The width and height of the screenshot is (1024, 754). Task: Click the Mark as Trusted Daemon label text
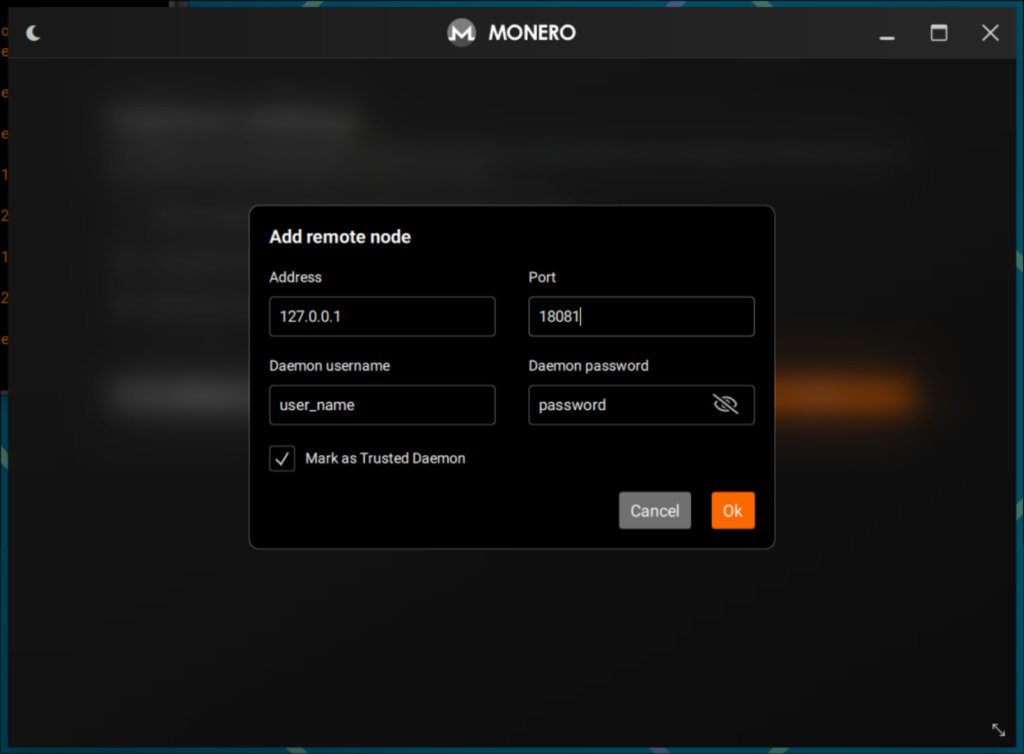pyautogui.click(x=385, y=458)
